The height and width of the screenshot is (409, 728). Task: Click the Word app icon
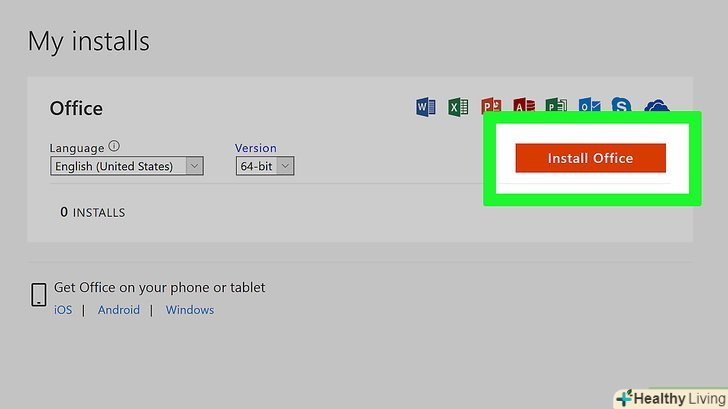(x=426, y=107)
